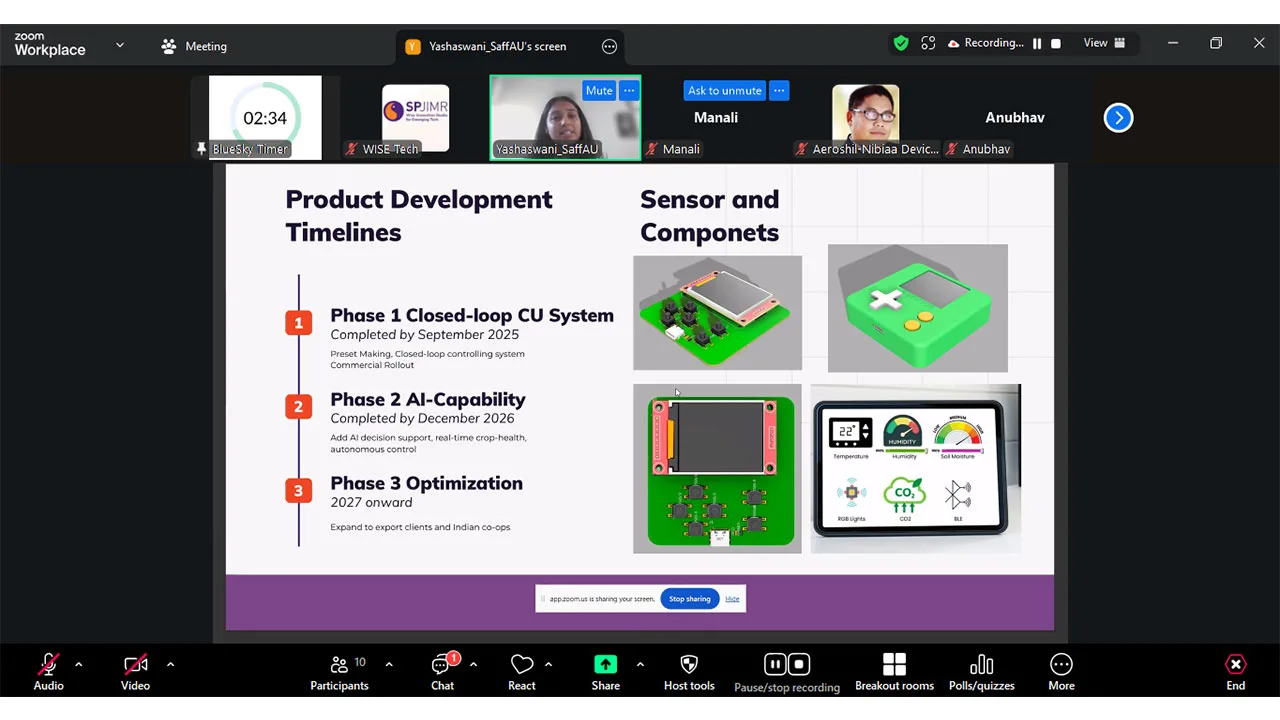
Task: Open the View layout menu
Action: [1105, 43]
